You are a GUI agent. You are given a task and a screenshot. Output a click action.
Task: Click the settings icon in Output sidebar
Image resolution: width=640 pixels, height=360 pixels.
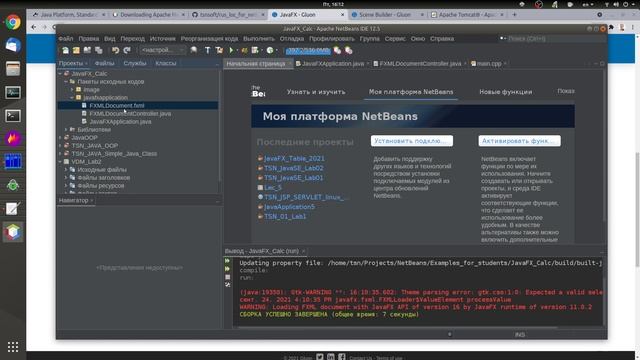[x=228, y=284]
